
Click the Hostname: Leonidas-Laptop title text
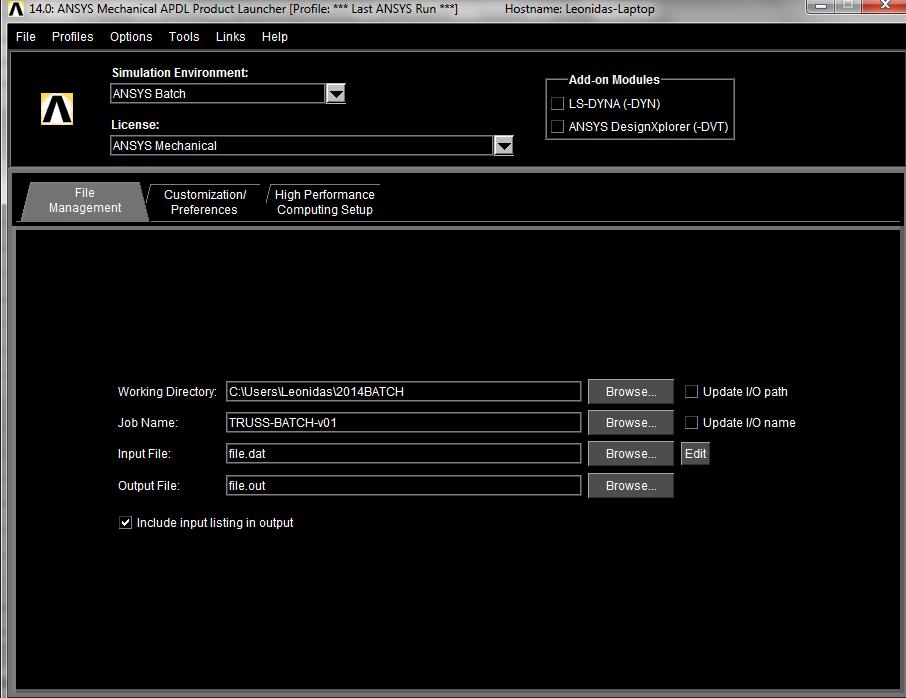[580, 9]
